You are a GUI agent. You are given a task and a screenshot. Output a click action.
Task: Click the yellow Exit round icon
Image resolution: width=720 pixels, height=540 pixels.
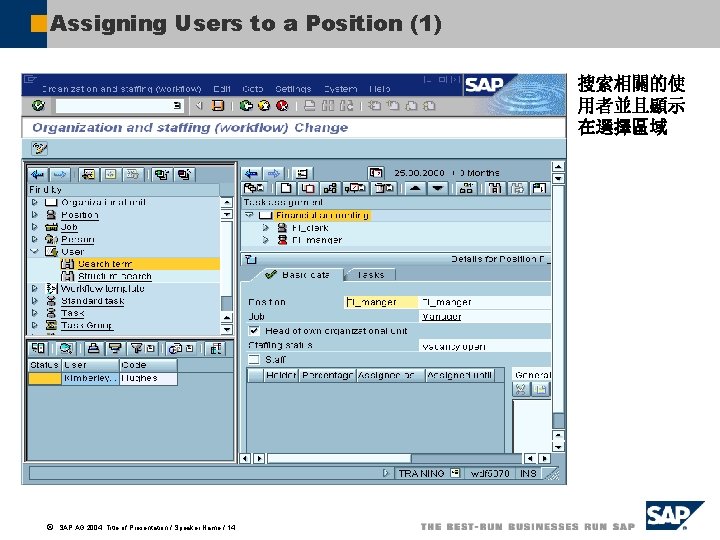[264, 106]
